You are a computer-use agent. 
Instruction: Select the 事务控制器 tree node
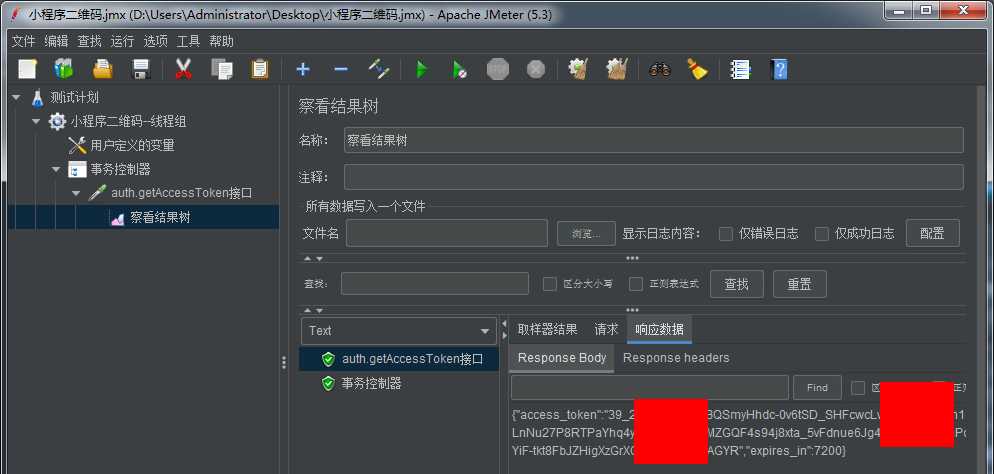pos(120,169)
